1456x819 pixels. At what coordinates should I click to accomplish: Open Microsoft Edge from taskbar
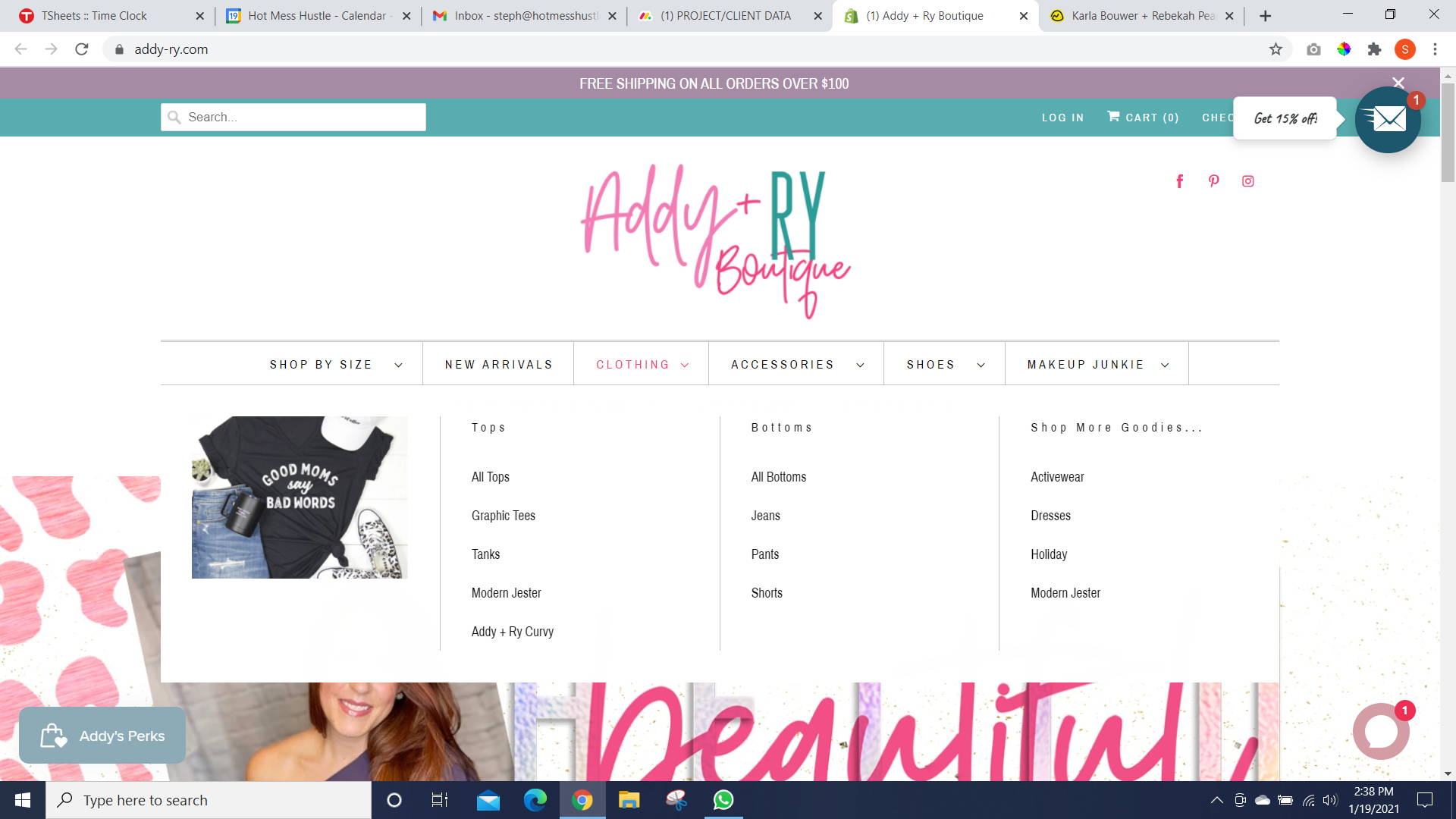click(535, 800)
